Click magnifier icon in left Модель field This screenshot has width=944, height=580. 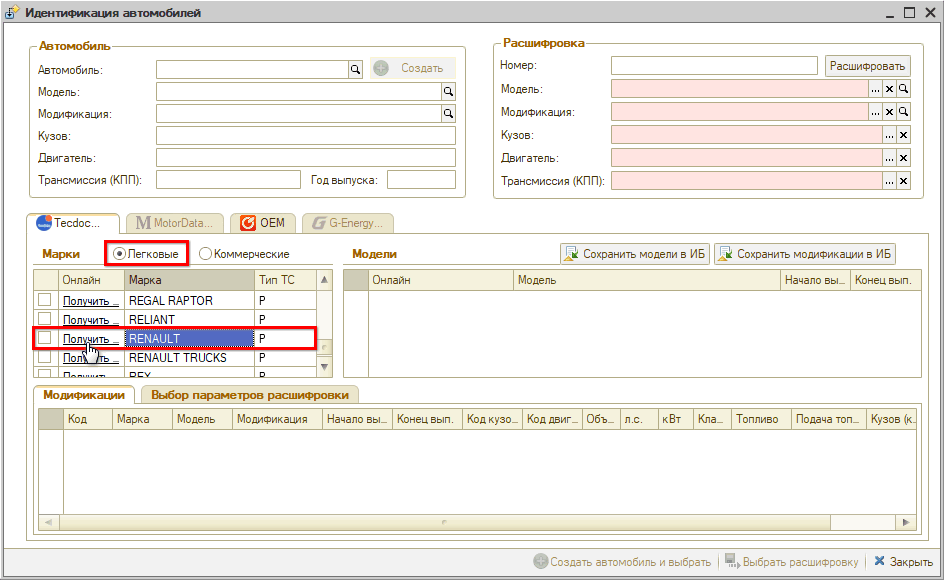[x=448, y=91]
